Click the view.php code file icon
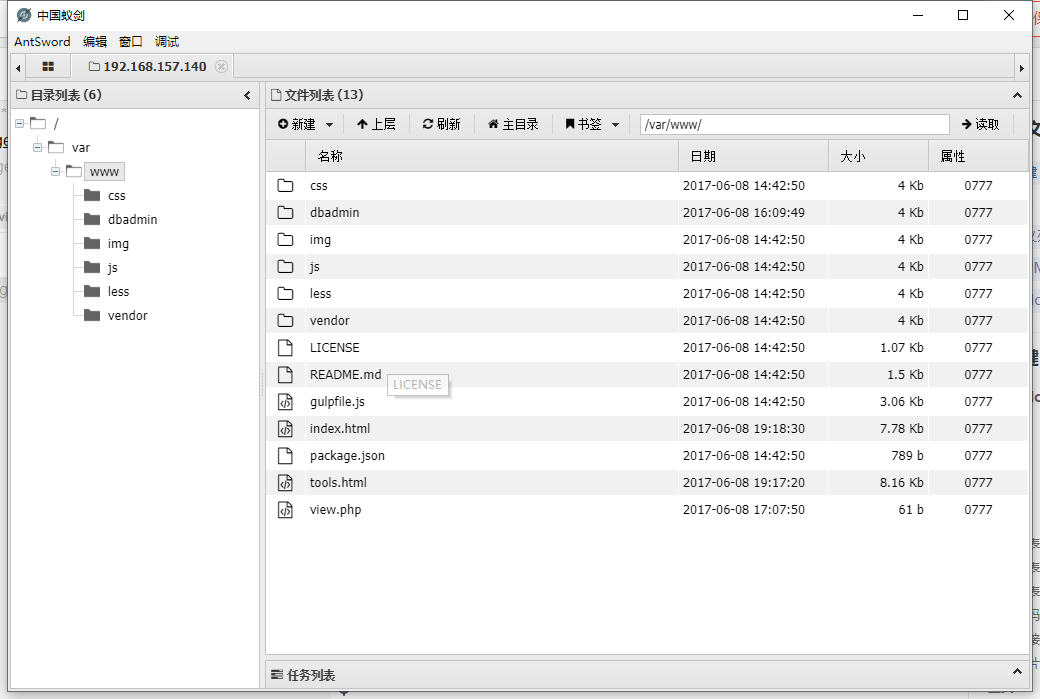 tap(285, 509)
